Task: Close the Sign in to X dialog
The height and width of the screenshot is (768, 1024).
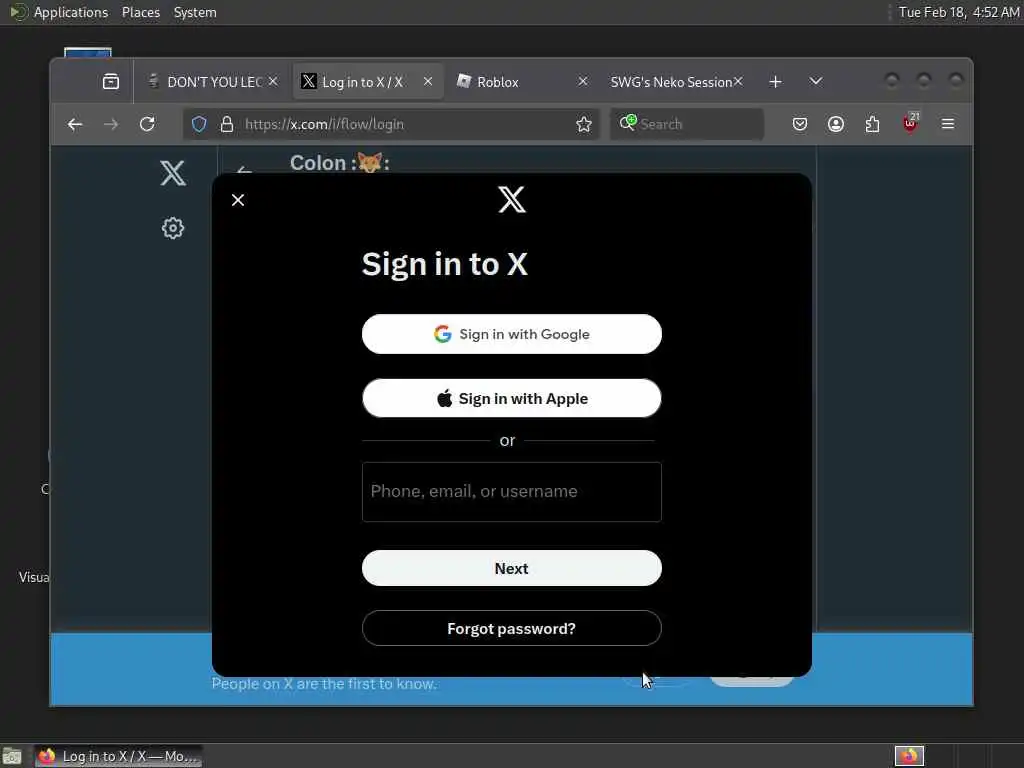Action: [238, 200]
